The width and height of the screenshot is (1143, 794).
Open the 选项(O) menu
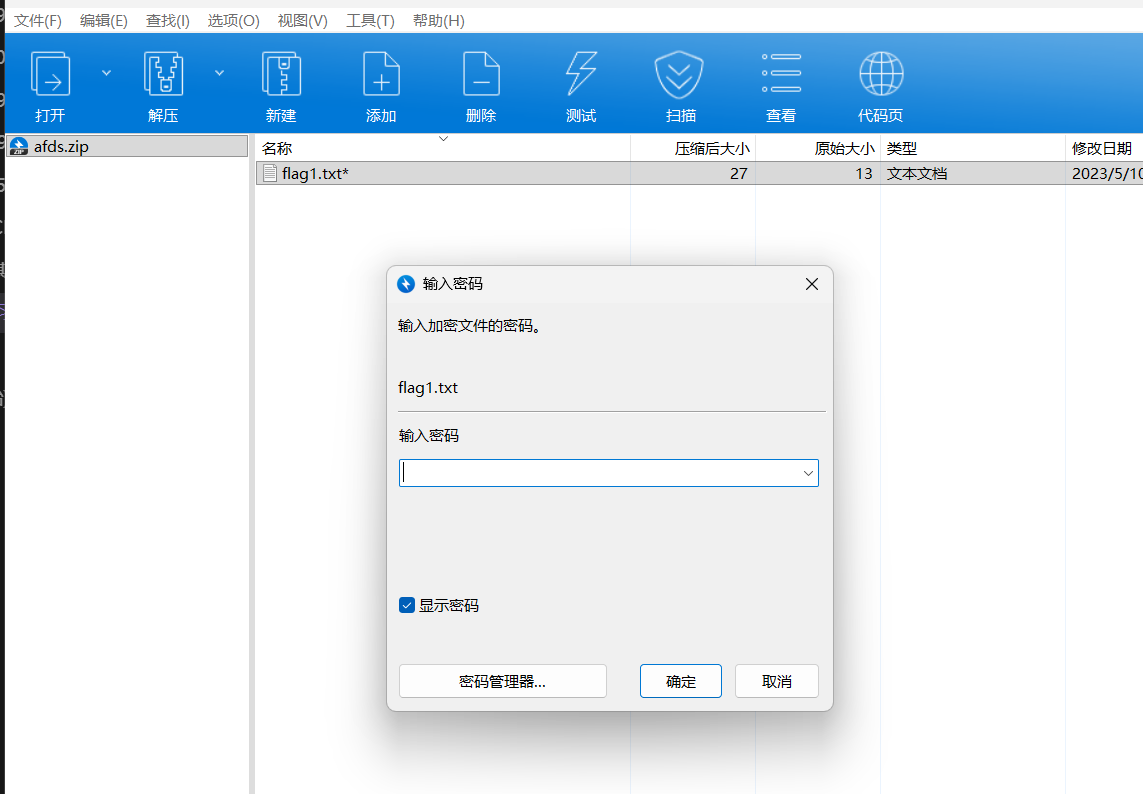[x=233, y=20]
